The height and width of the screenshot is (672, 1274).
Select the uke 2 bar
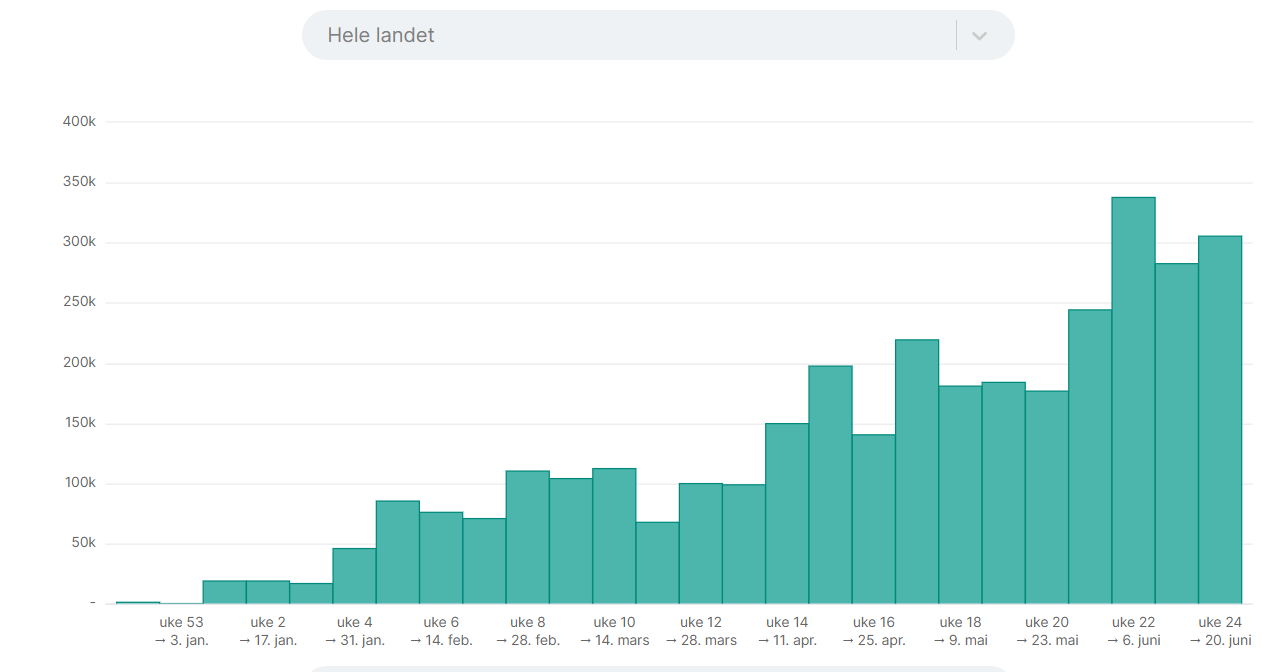coord(268,592)
